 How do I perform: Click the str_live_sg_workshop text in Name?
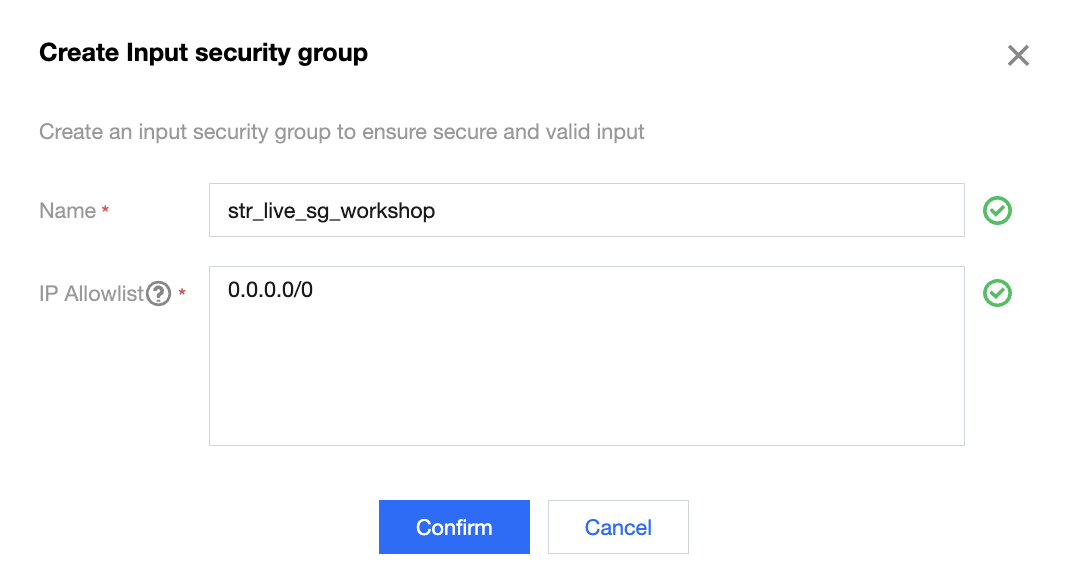tap(331, 211)
